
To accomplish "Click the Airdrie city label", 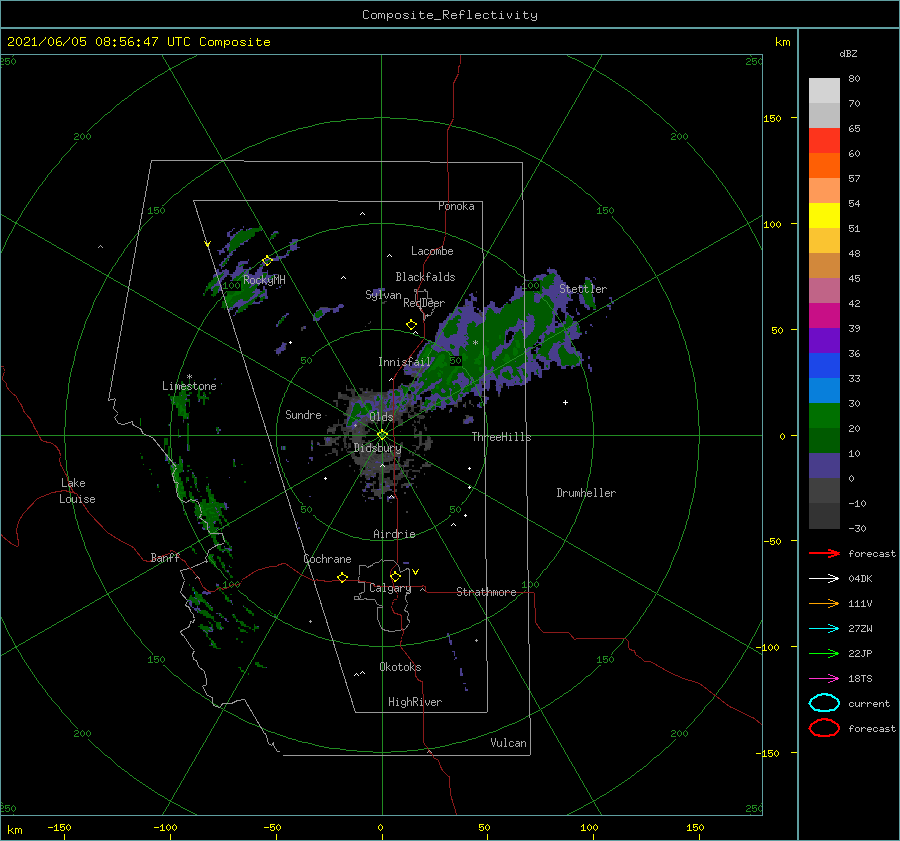I will (394, 534).
